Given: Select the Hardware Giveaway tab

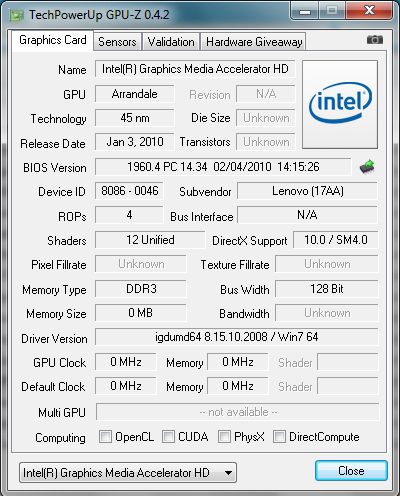Looking at the screenshot, I should [254, 42].
